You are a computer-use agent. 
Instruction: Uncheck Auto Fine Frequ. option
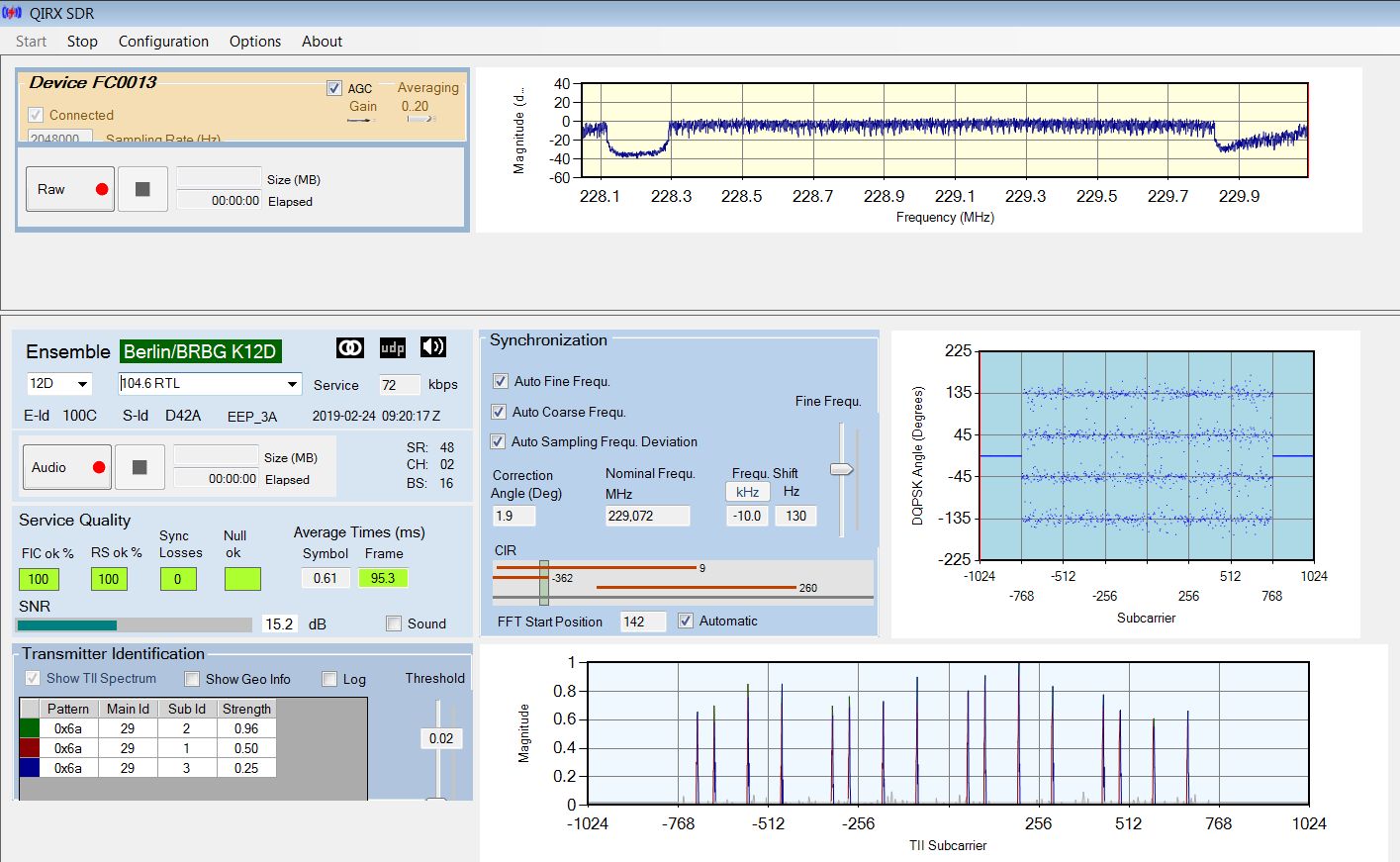(501, 381)
